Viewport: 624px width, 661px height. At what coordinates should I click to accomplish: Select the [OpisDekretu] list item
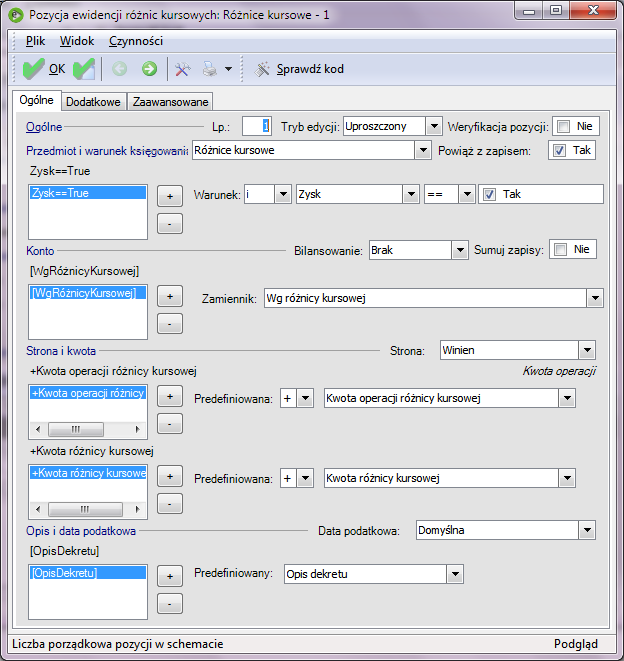tap(88, 573)
